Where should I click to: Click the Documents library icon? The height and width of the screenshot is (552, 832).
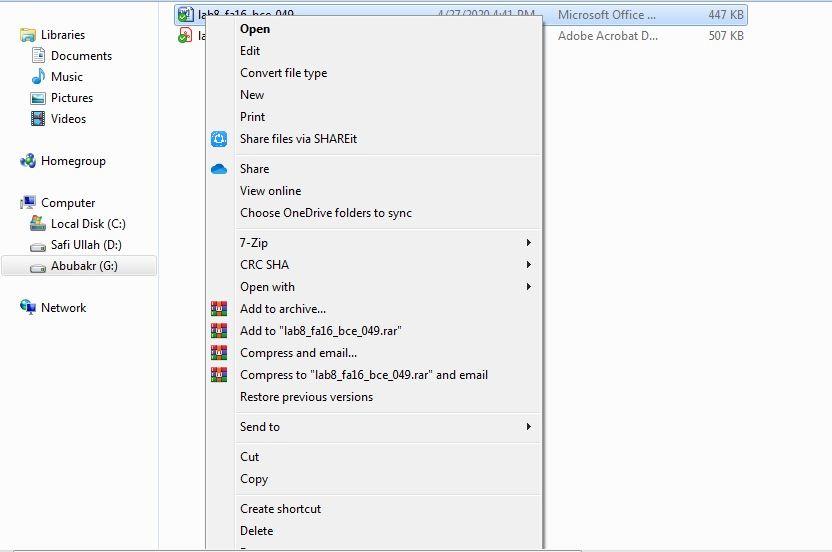[x=38, y=55]
